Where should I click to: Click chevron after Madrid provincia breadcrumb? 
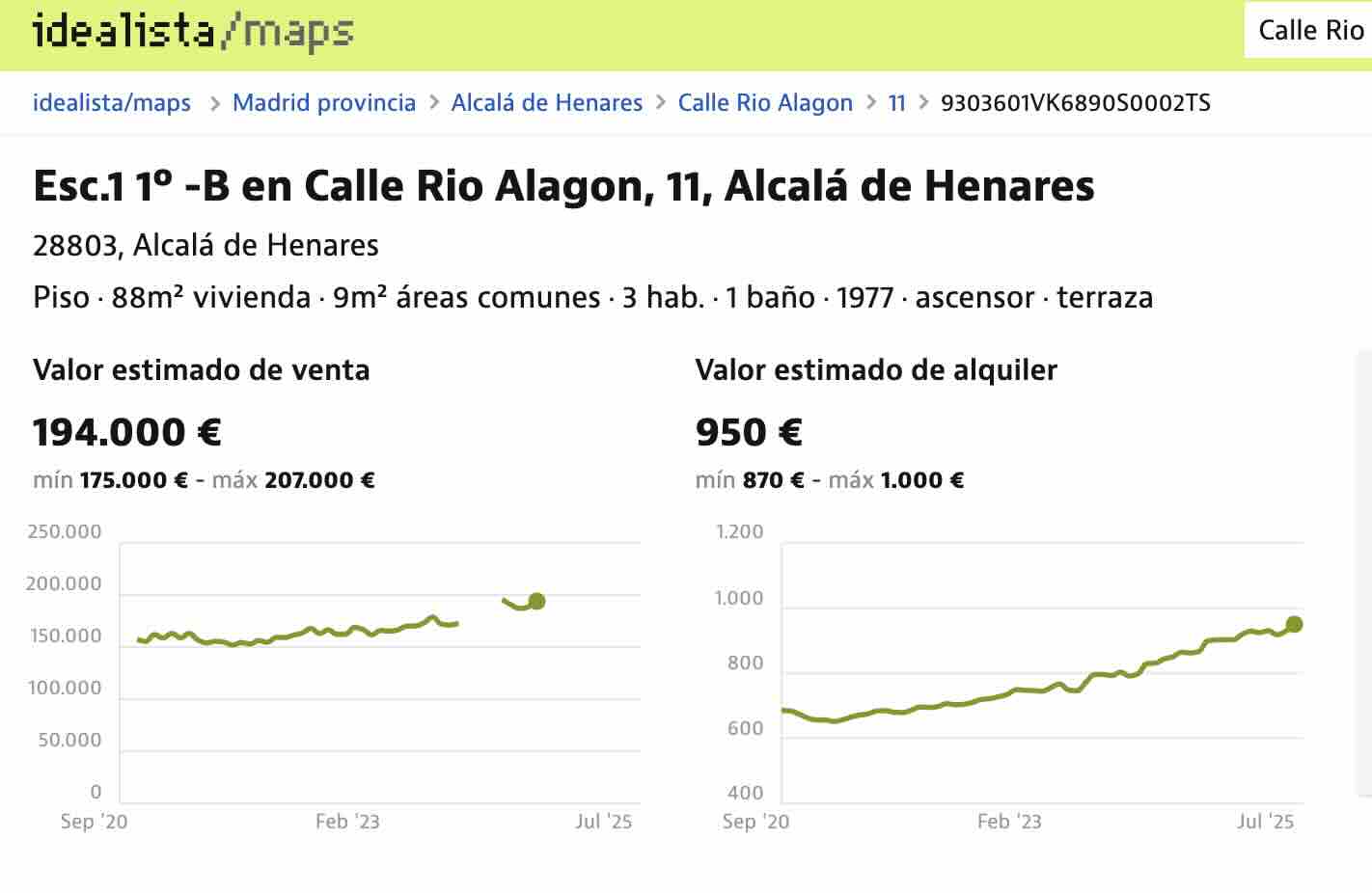tap(434, 103)
